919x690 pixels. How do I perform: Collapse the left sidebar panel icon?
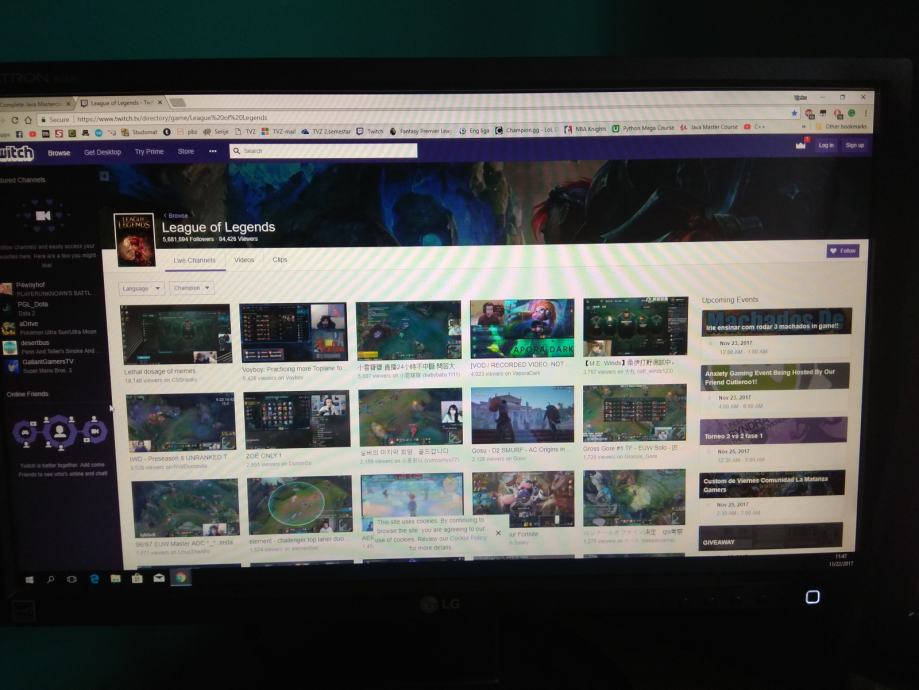(x=104, y=176)
